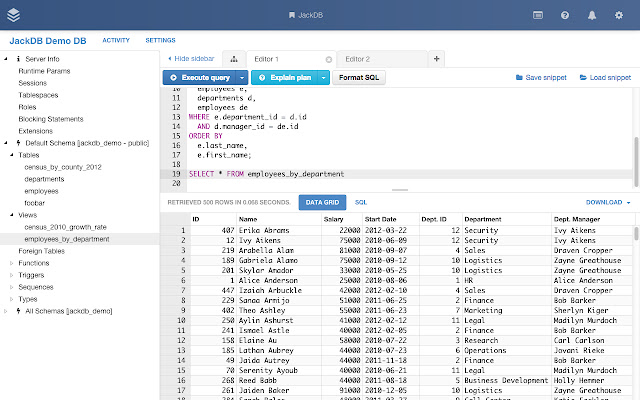
Task: Open the Activity menu
Action: coord(115,40)
